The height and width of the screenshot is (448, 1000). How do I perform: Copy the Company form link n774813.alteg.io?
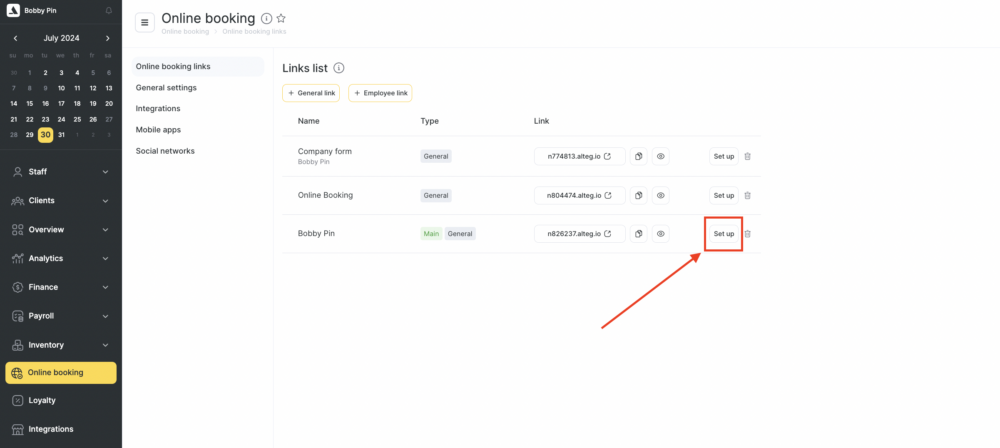click(638, 156)
